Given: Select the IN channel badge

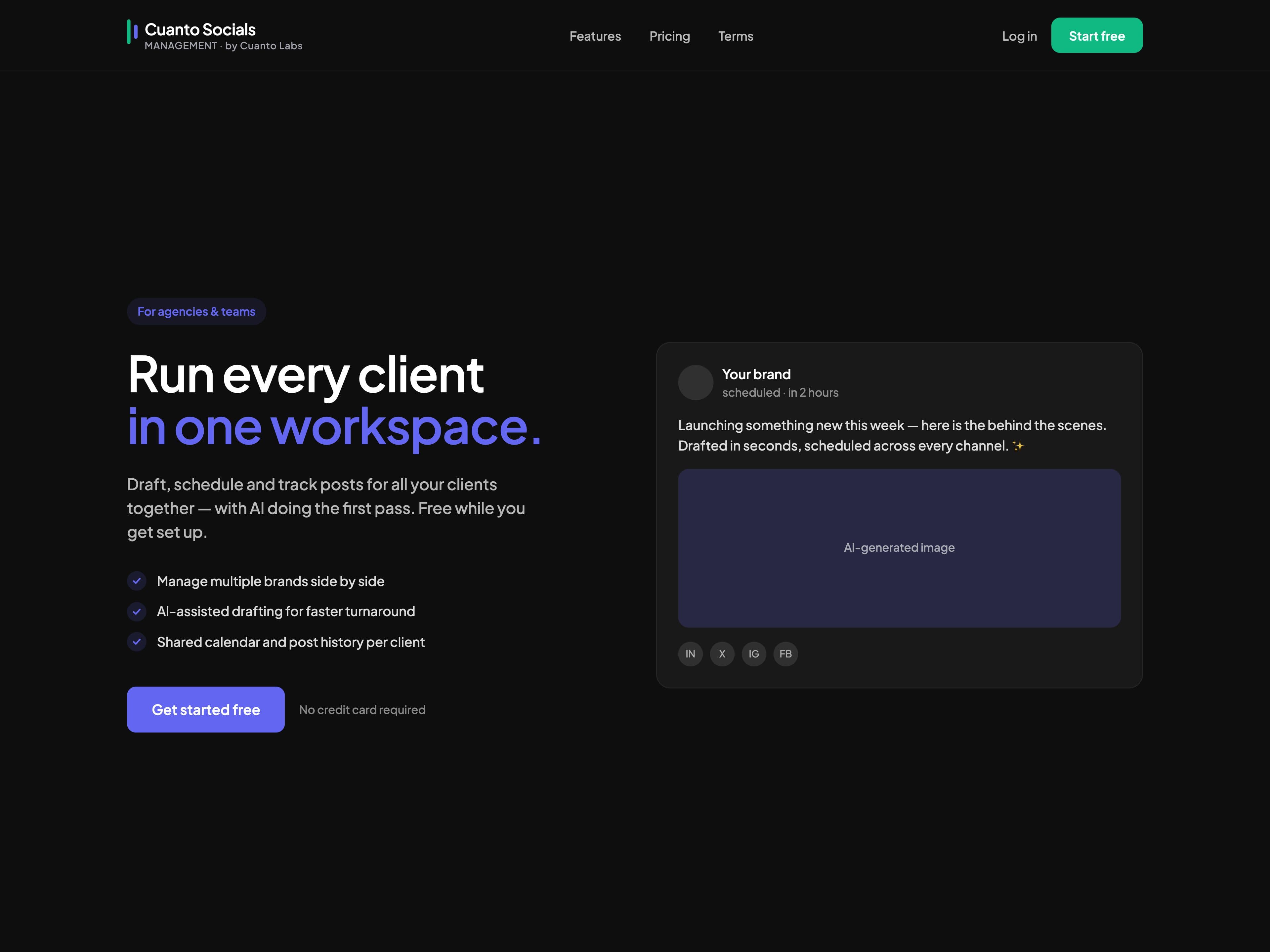Looking at the screenshot, I should pyautogui.click(x=690, y=654).
